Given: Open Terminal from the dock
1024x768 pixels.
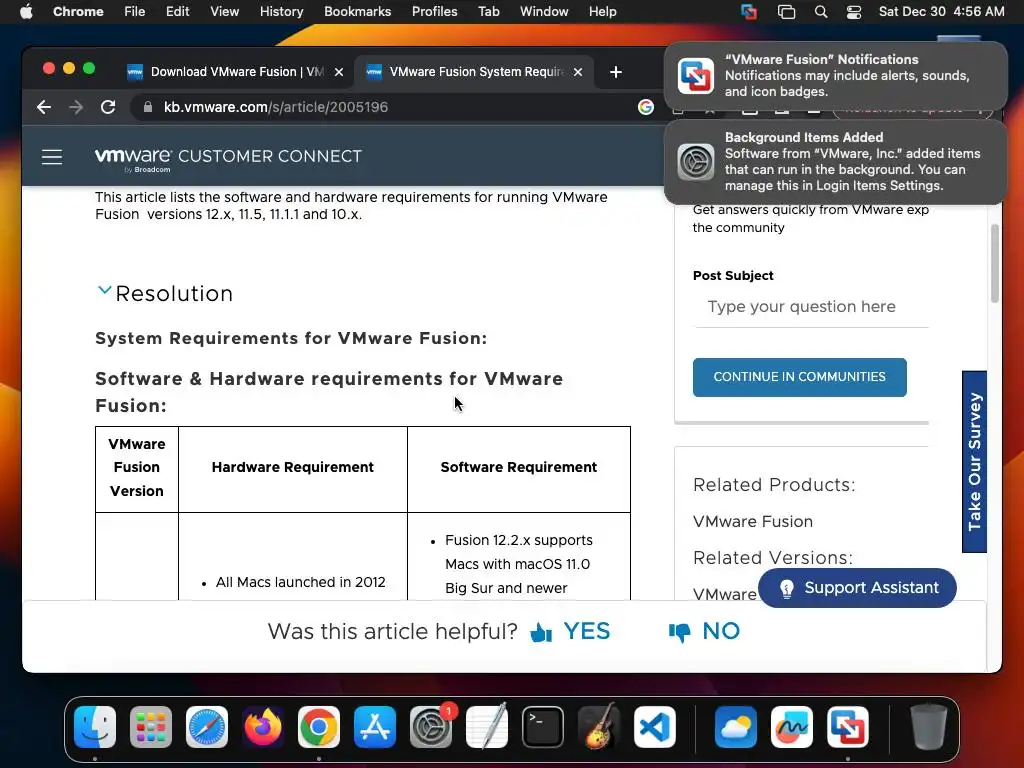Looking at the screenshot, I should (x=543, y=726).
